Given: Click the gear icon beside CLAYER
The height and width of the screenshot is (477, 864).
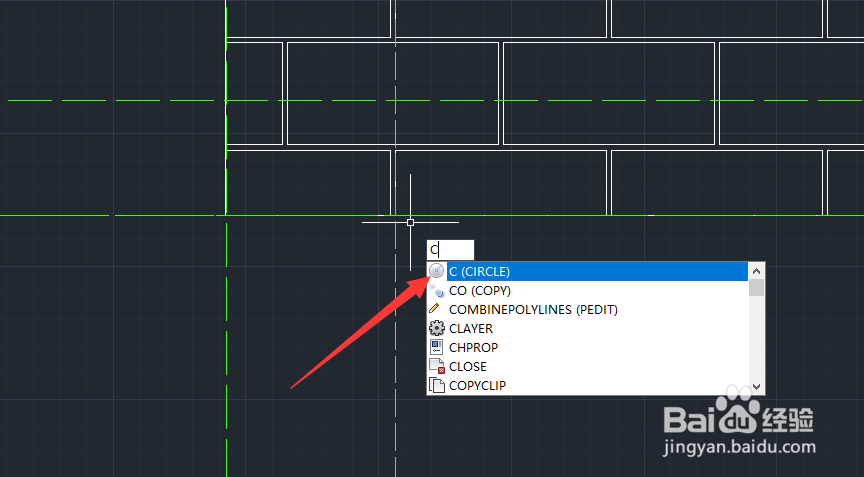Looking at the screenshot, I should (436, 328).
